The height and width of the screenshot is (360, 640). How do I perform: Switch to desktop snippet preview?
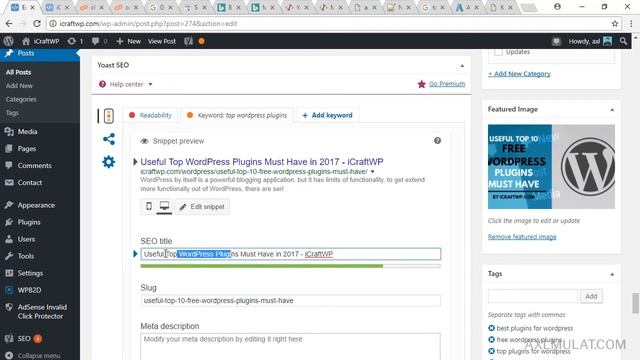coord(164,207)
